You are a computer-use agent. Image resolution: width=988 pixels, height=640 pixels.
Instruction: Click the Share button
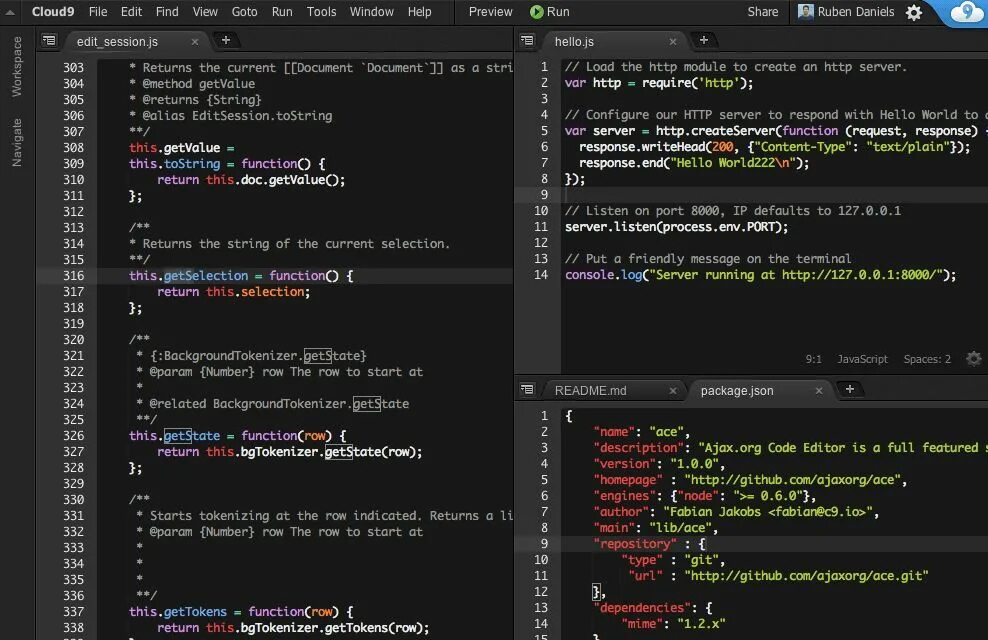coord(762,11)
